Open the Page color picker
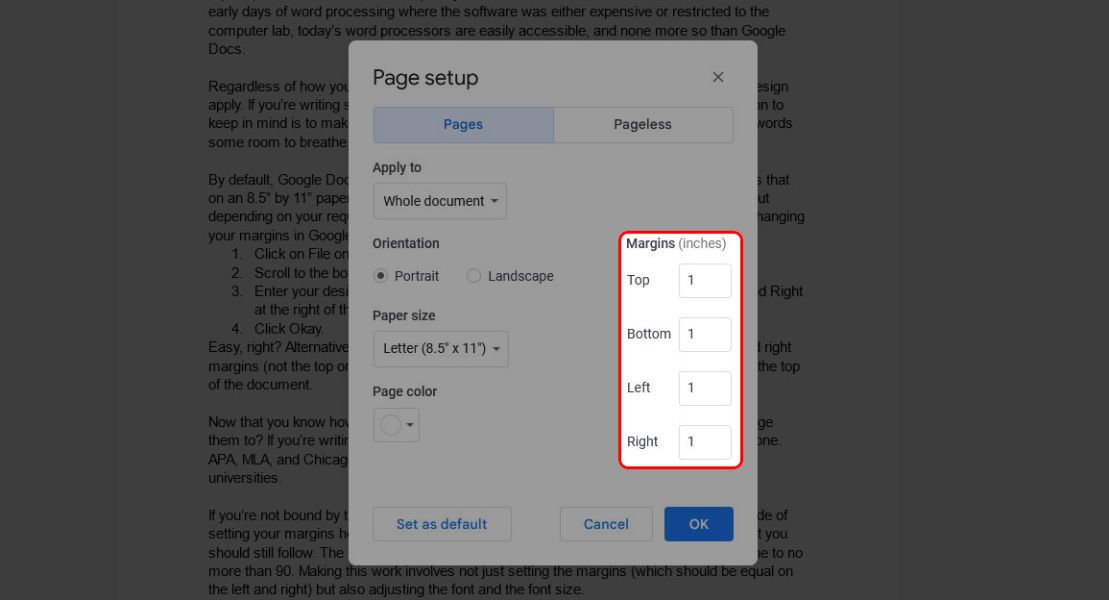The height and width of the screenshot is (600, 1109). coord(396,425)
